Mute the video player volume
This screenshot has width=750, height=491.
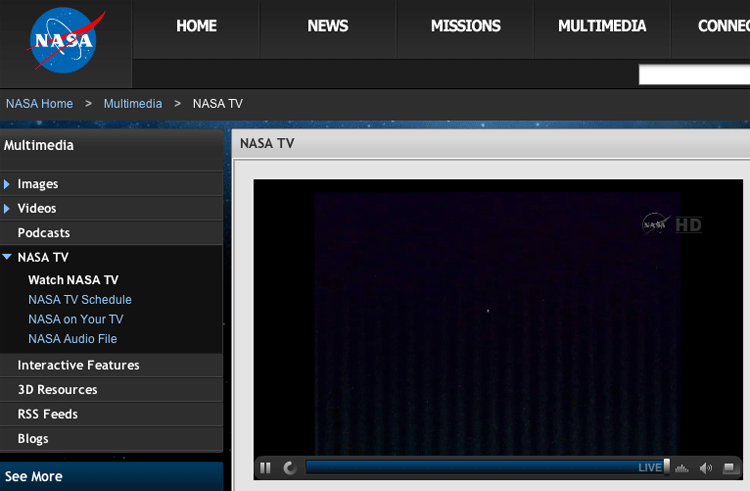[706, 468]
